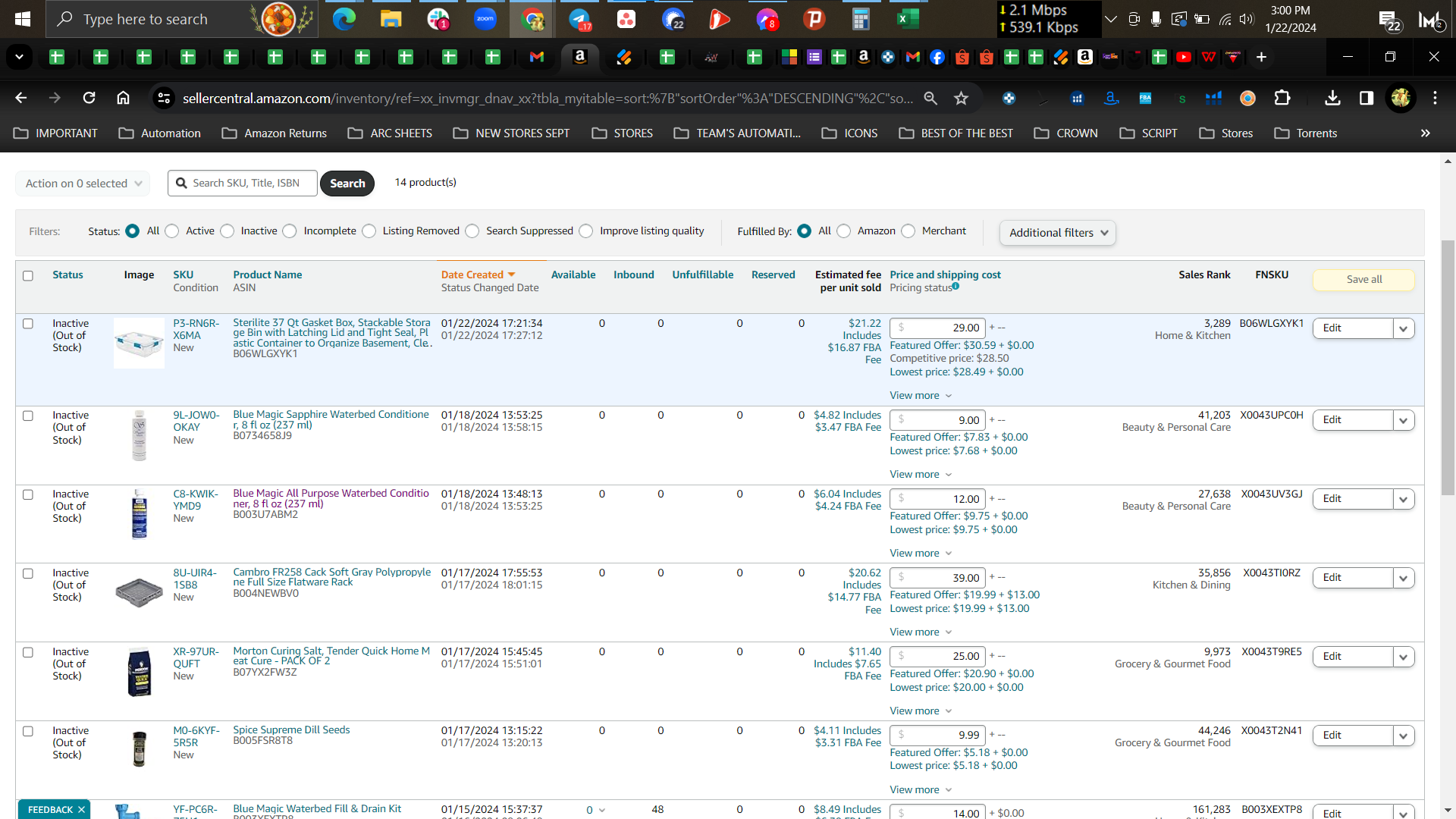
Task: Select the Active status filter
Action: coord(172,231)
